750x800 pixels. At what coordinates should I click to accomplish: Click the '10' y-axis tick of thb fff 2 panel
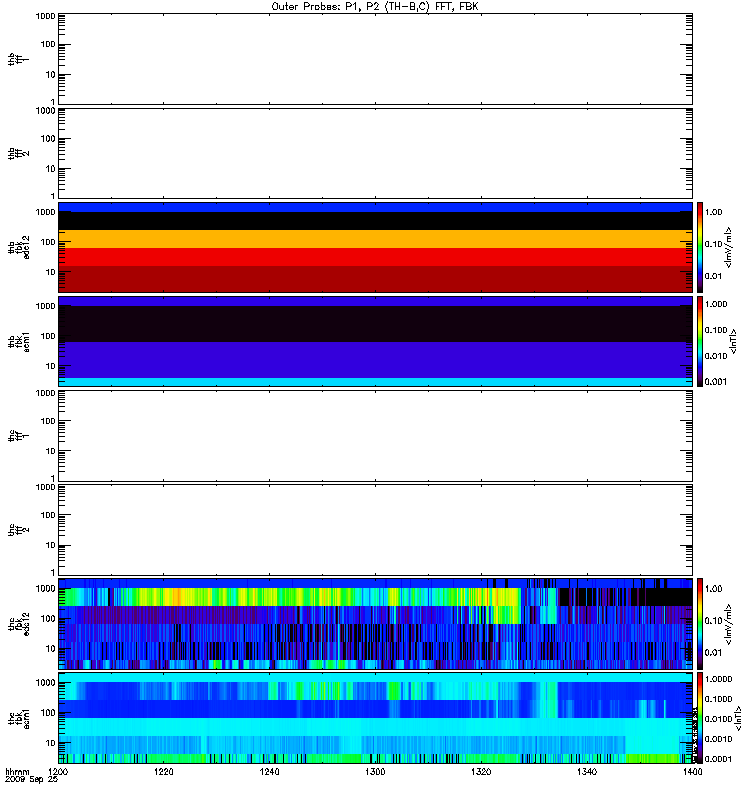pos(51,169)
